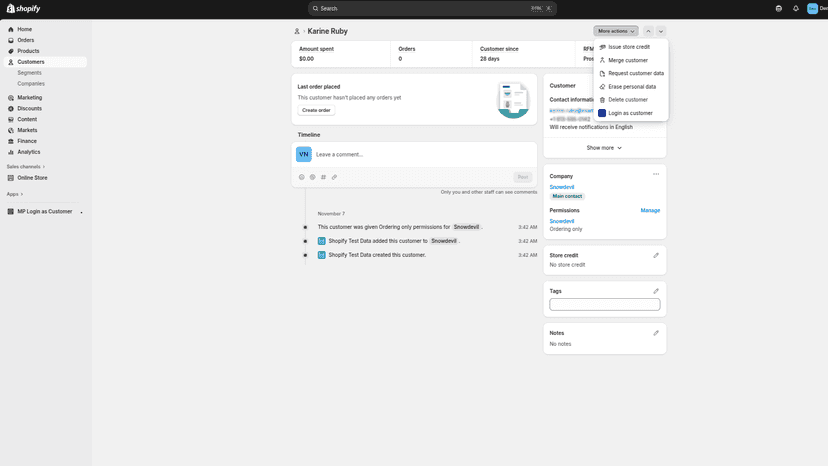Expand the Sales channels section
828x466 pixels.
tap(25, 166)
